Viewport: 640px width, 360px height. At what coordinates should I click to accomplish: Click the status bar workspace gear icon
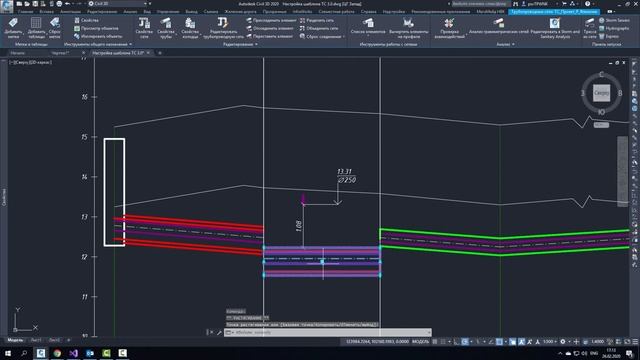point(563,342)
